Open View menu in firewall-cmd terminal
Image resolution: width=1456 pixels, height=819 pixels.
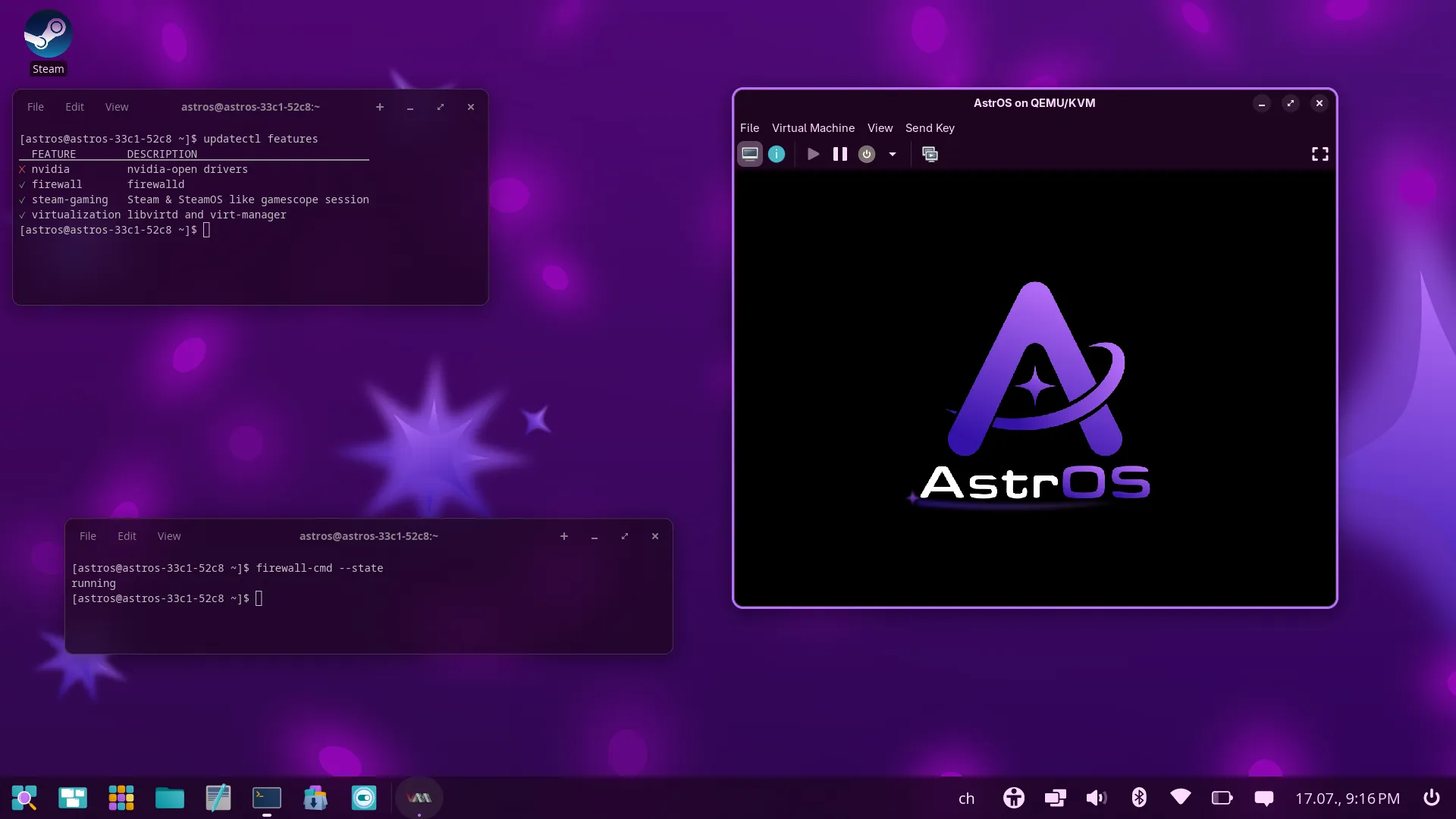click(x=169, y=536)
